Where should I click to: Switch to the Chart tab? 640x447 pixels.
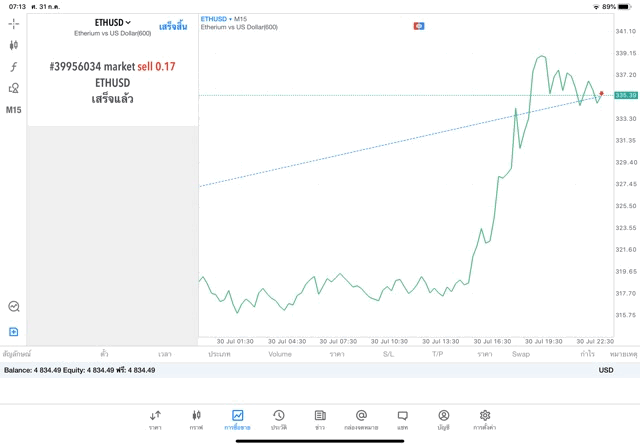(x=196, y=419)
